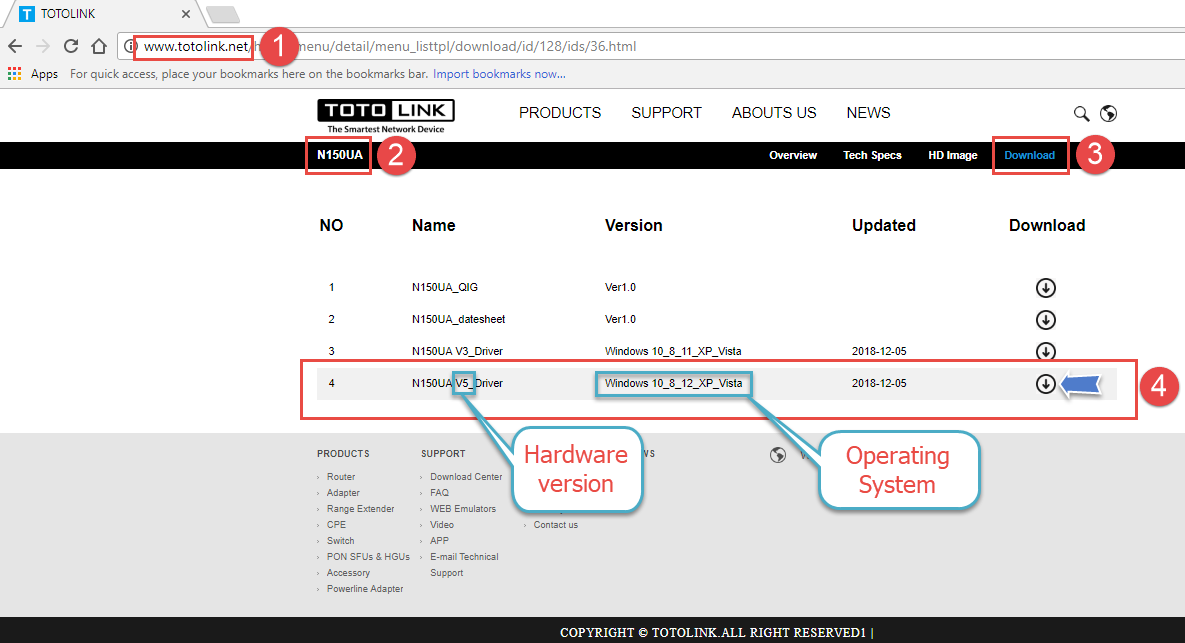This screenshot has height=643, width=1185.
Task: Open site search with the magnifier icon
Action: 1081,113
